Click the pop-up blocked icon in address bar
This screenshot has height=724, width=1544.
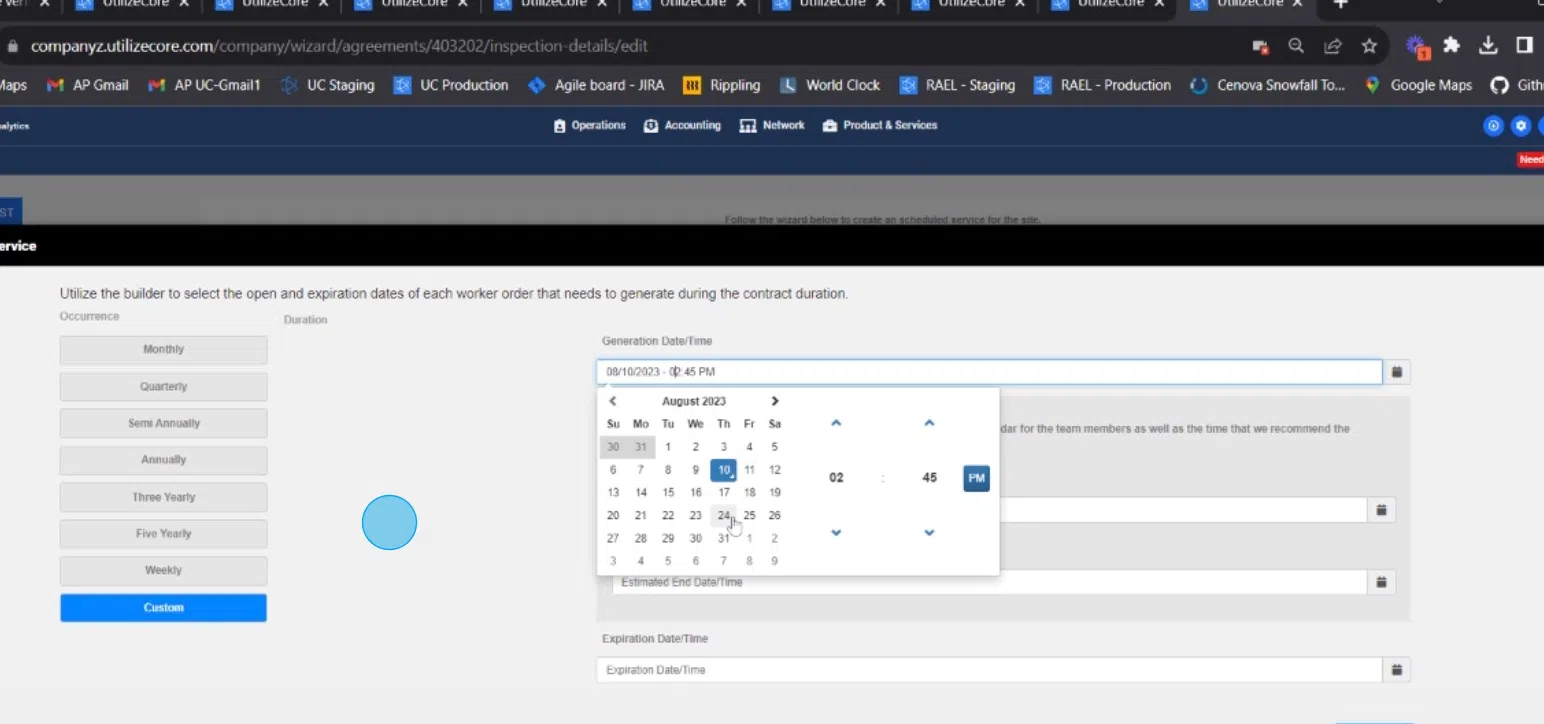pos(1260,46)
